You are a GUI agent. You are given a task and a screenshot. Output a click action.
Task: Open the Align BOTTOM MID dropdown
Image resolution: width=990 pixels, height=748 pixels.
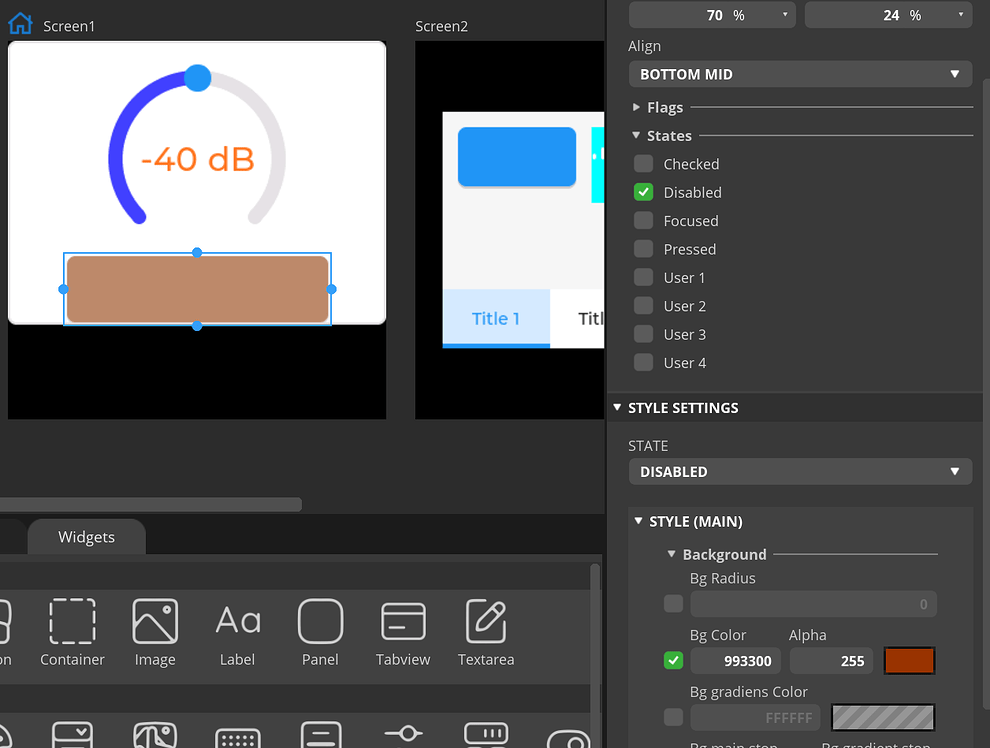(800, 74)
